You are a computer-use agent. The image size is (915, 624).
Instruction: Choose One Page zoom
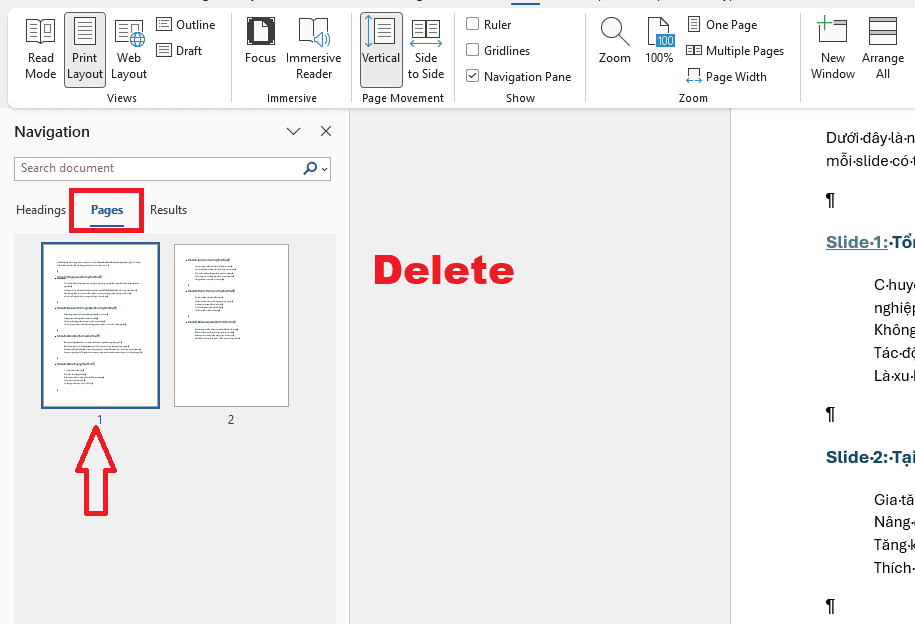click(722, 25)
